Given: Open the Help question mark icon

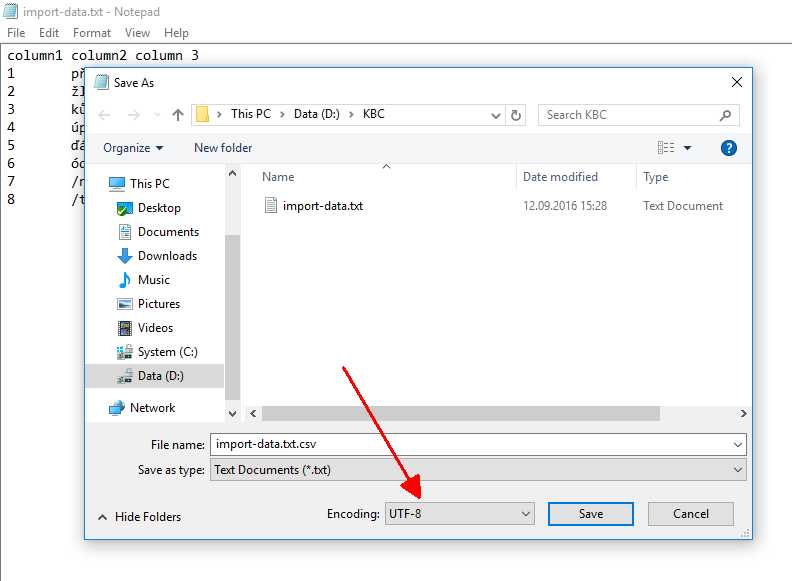Looking at the screenshot, I should [728, 148].
